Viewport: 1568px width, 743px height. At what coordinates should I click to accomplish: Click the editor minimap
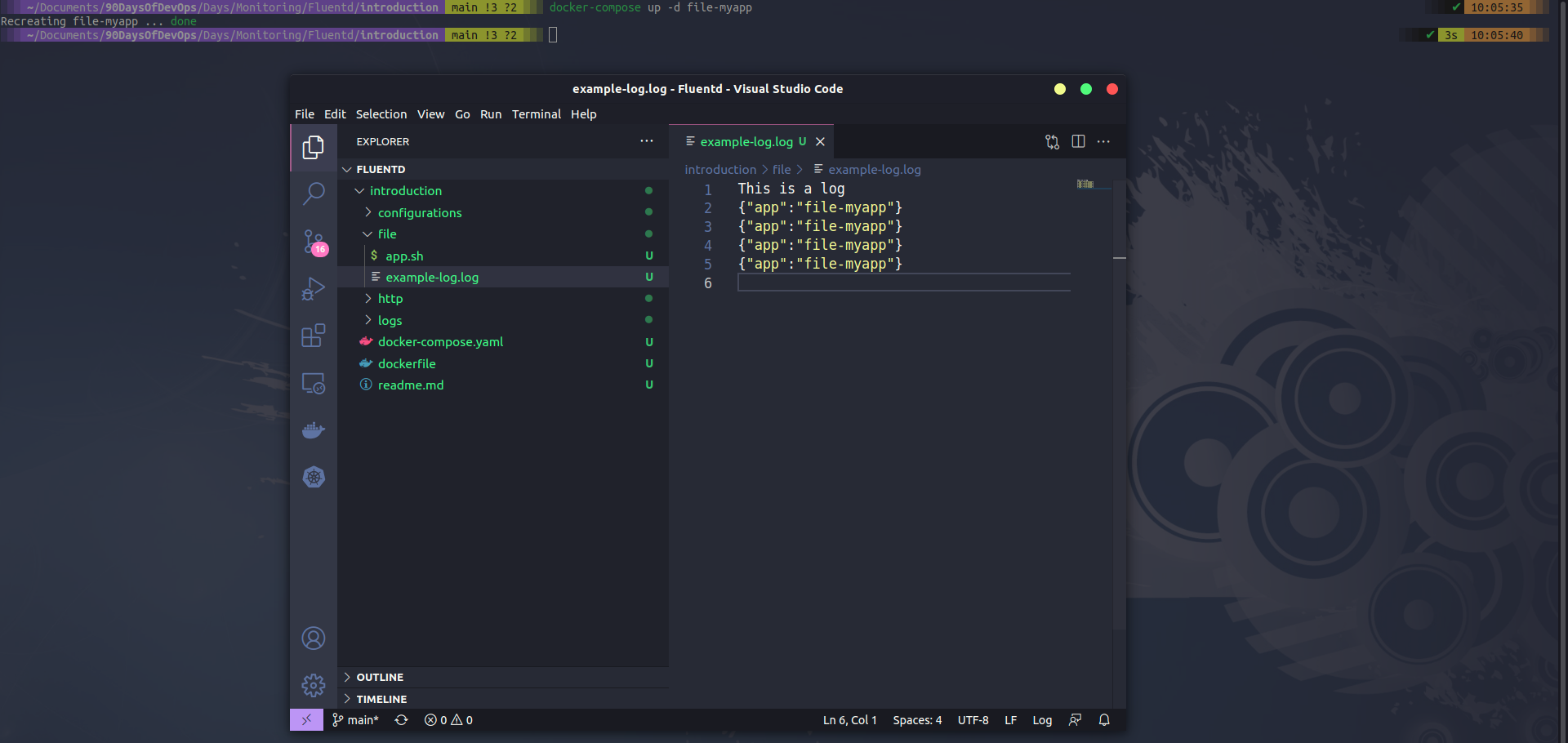(1085, 184)
